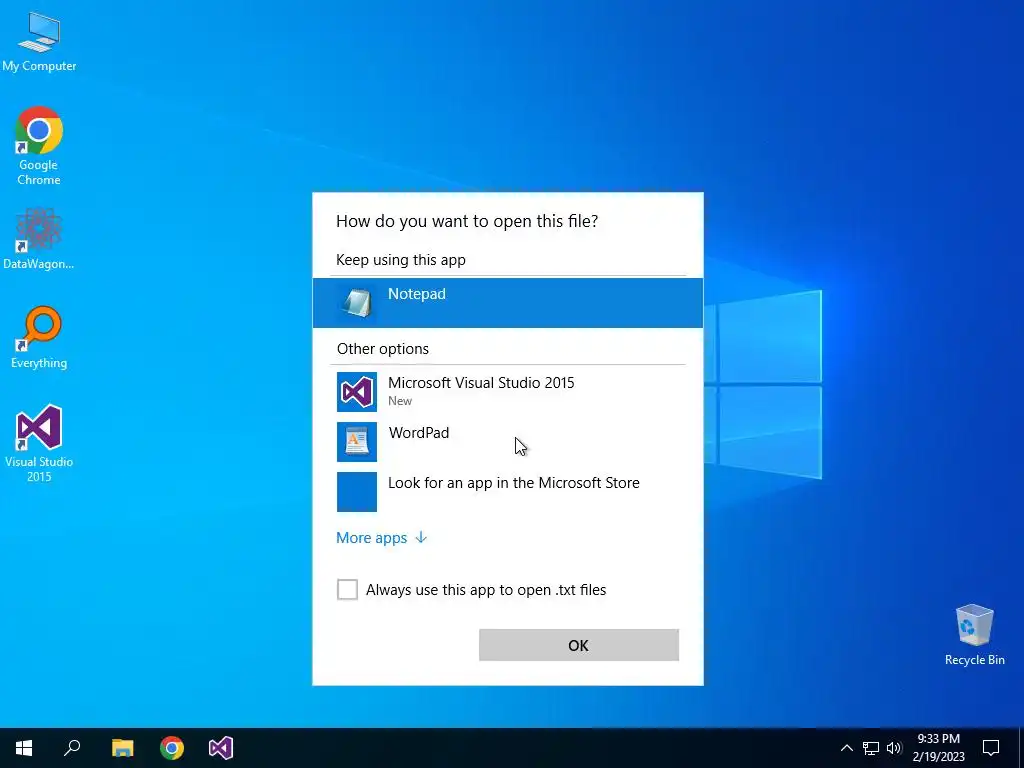1024x768 pixels.
Task: Open the clock showing 9:33 PM
Action: (938, 748)
